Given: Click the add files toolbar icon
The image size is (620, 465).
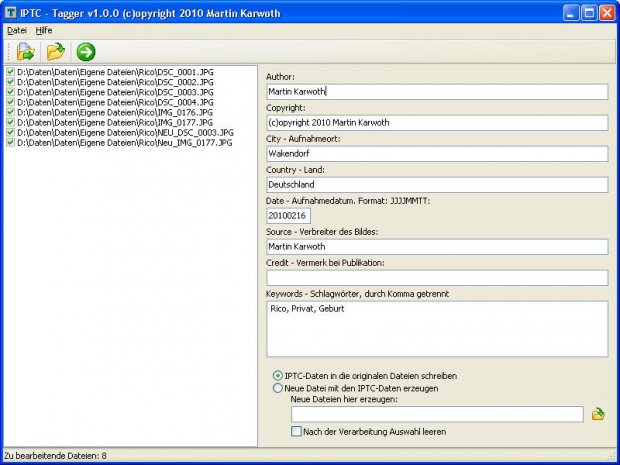Looking at the screenshot, I should coord(26,52).
